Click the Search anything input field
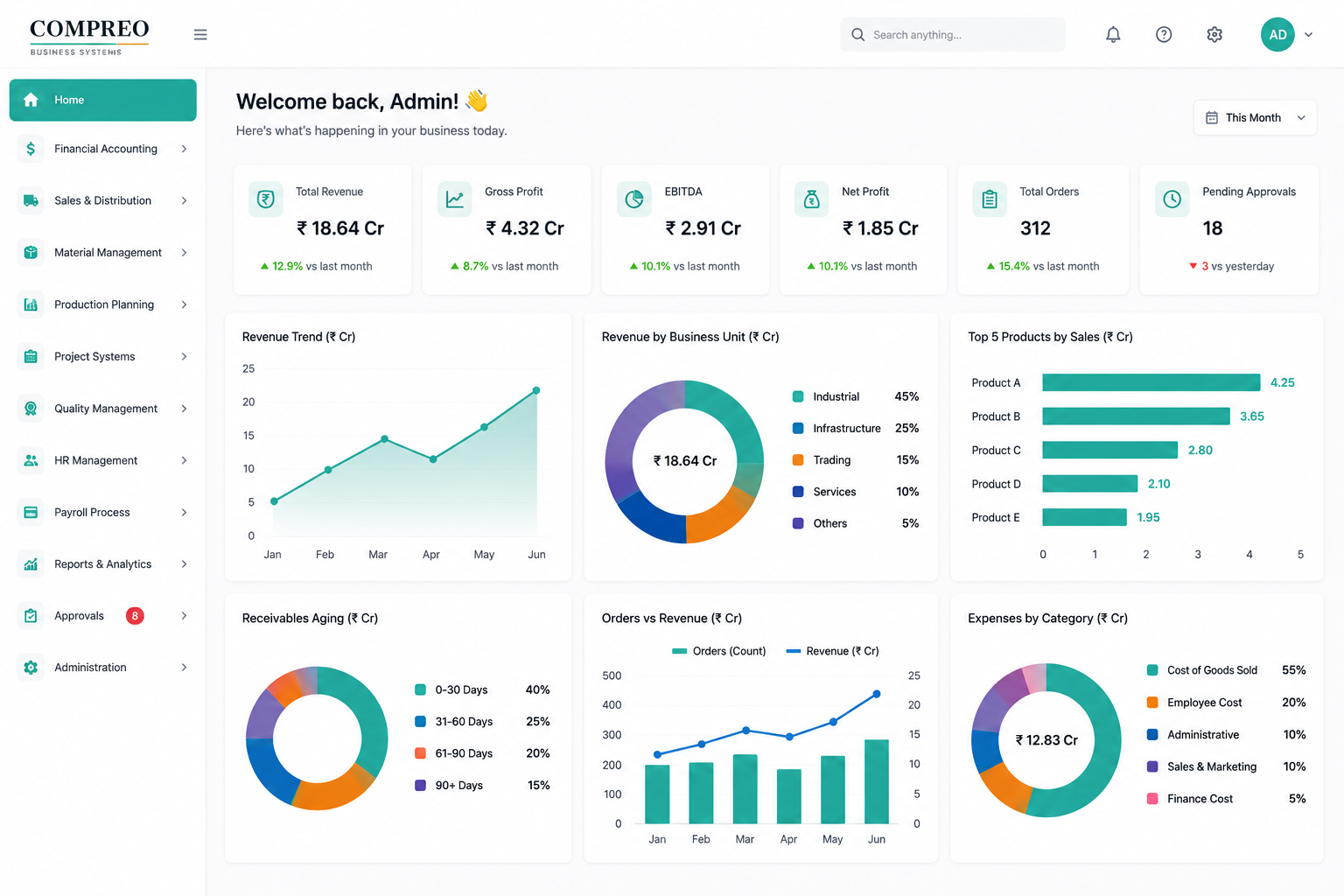 click(x=953, y=35)
